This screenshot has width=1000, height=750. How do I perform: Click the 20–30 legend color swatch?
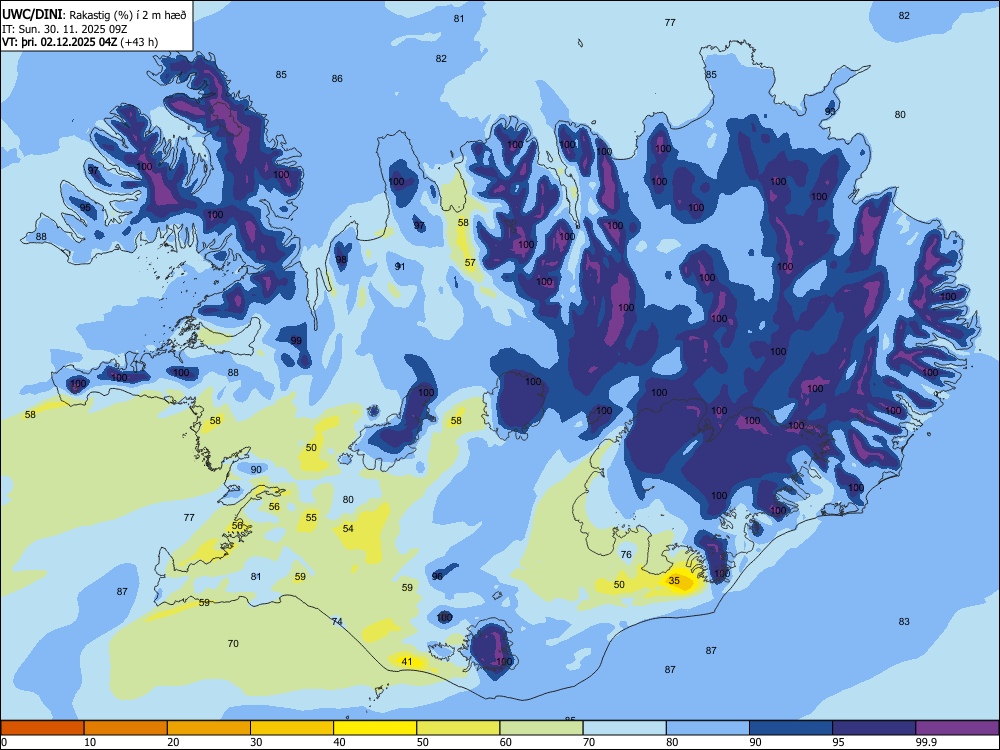(x=209, y=728)
